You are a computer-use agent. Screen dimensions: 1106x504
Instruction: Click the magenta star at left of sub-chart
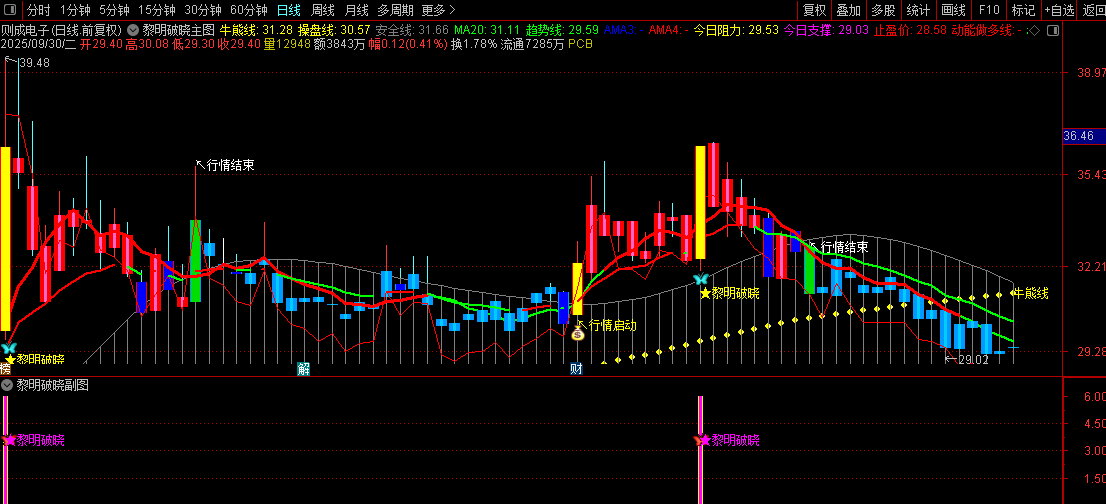coord(11,441)
